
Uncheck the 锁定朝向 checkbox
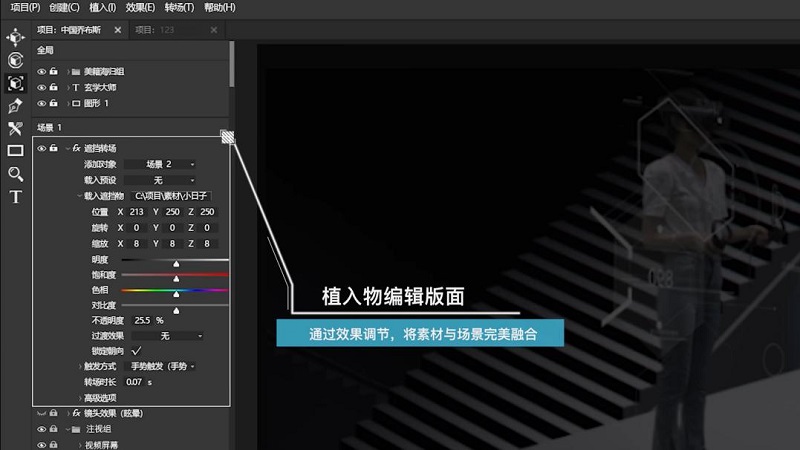(x=136, y=351)
